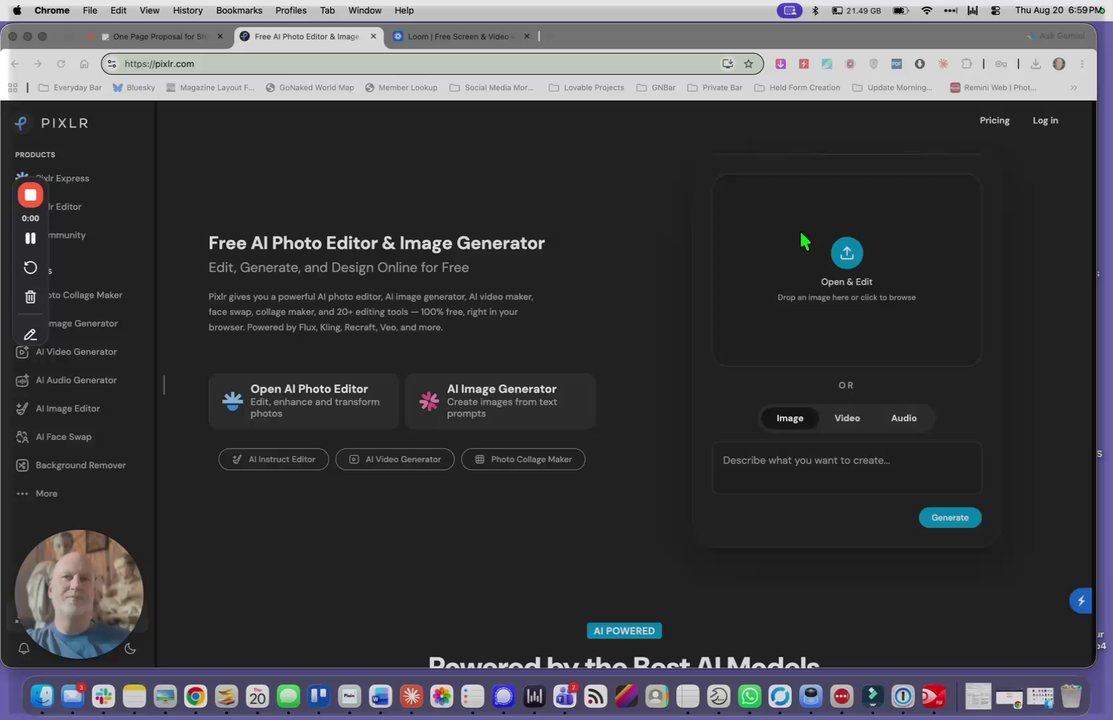Click the Open & Edit upload icon
The width and height of the screenshot is (1113, 720).
click(846, 253)
